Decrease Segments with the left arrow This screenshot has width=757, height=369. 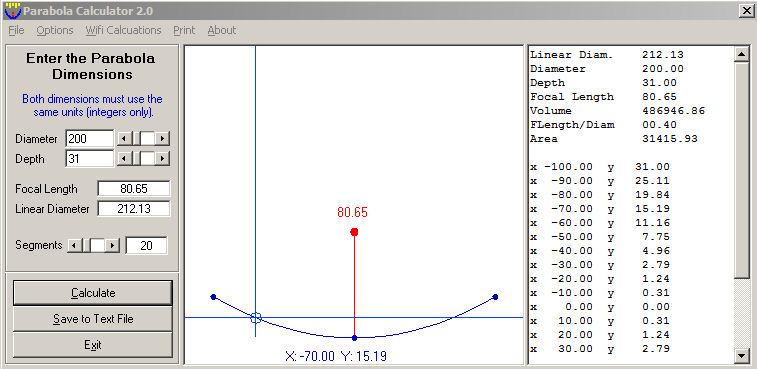(x=74, y=245)
